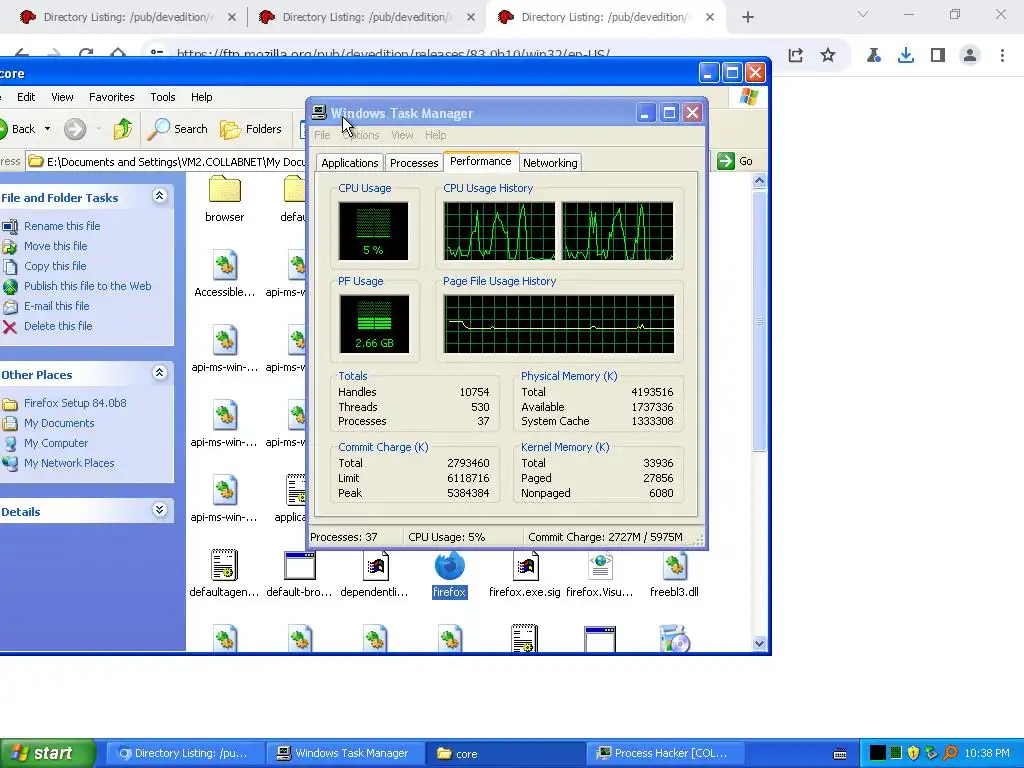Image resolution: width=1024 pixels, height=768 pixels.
Task: Open the Task Manager View menu
Action: [x=402, y=135]
